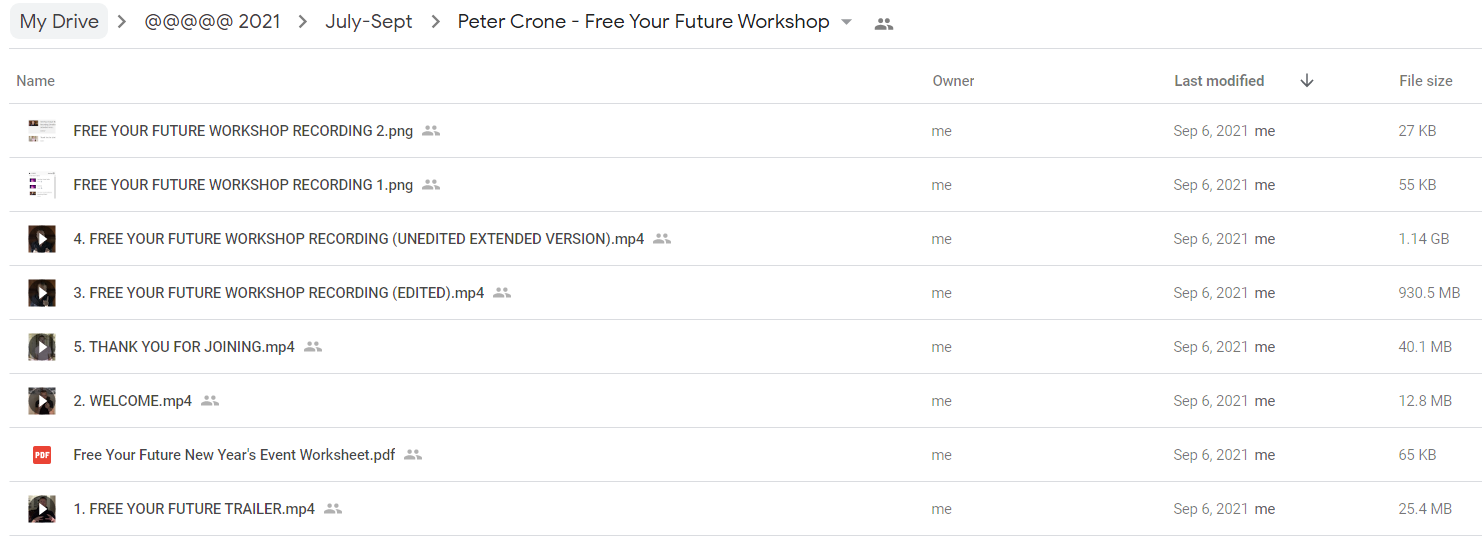Go to My Drive in the breadcrumb
The width and height of the screenshot is (1482, 558).
tap(59, 22)
